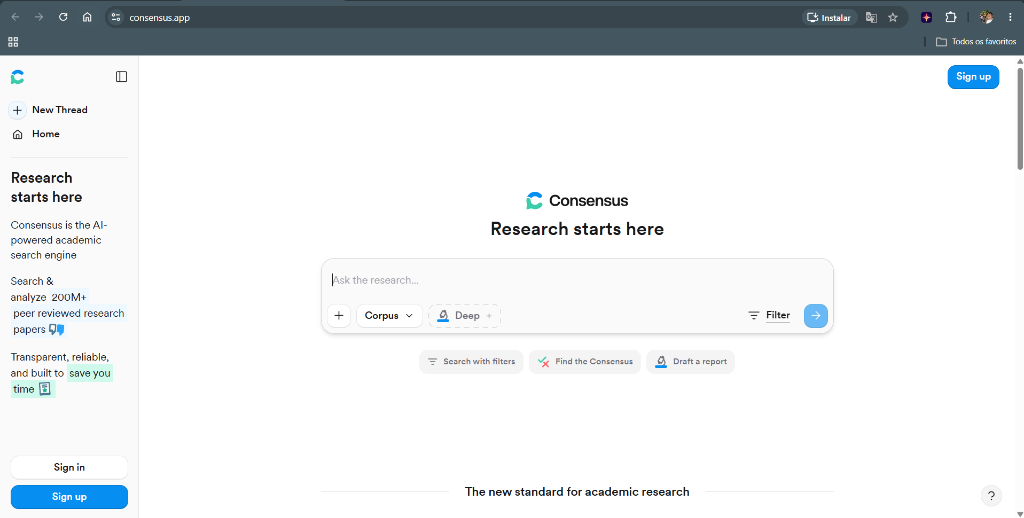1024x518 pixels.
Task: Click 'save you' highlighted text
Action: pyautogui.click(x=90, y=374)
